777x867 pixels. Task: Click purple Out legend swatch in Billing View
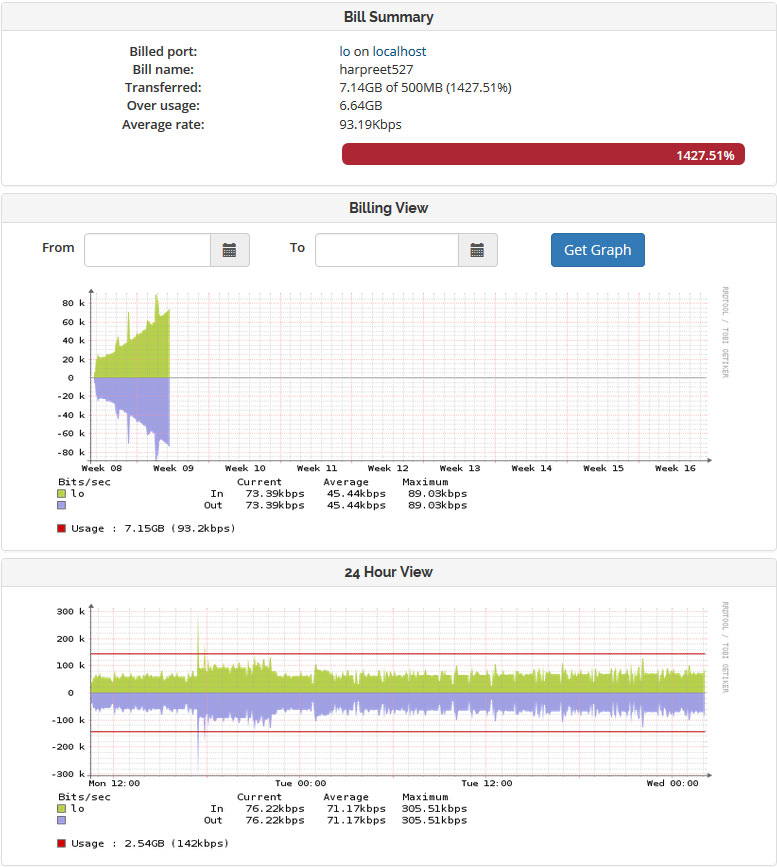62,506
